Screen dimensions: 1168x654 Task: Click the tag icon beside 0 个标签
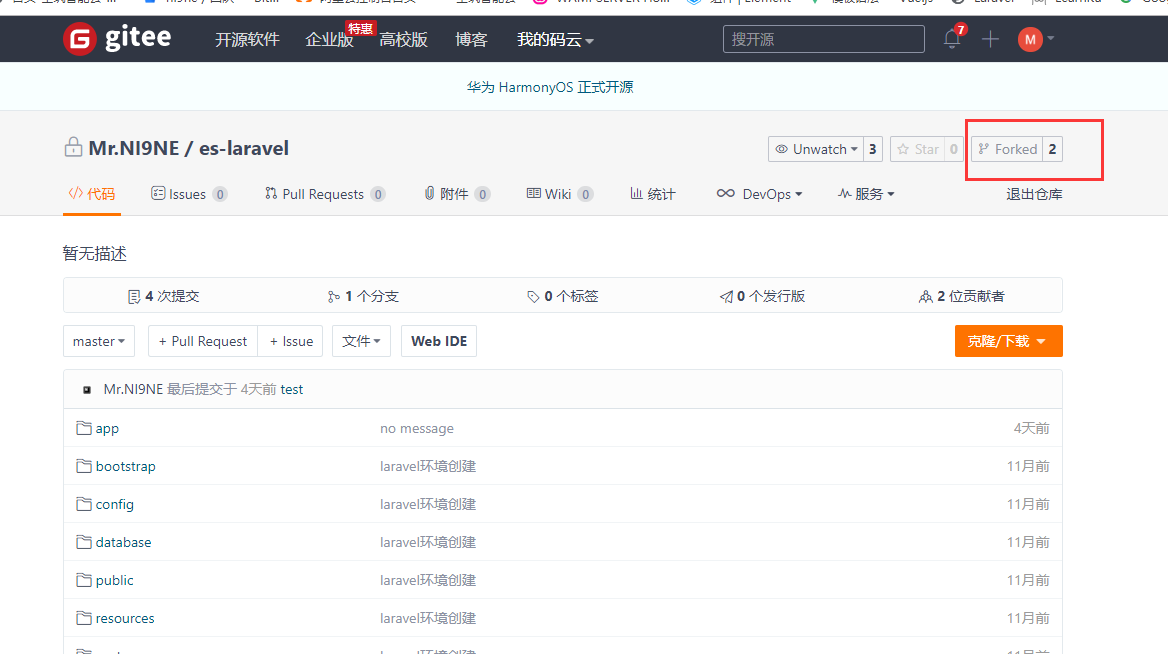pos(533,296)
